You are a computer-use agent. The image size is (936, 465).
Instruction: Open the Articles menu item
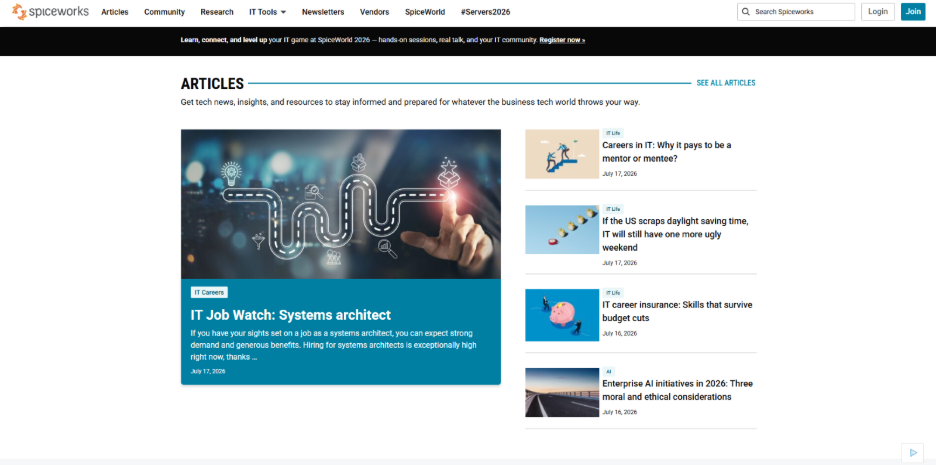115,12
